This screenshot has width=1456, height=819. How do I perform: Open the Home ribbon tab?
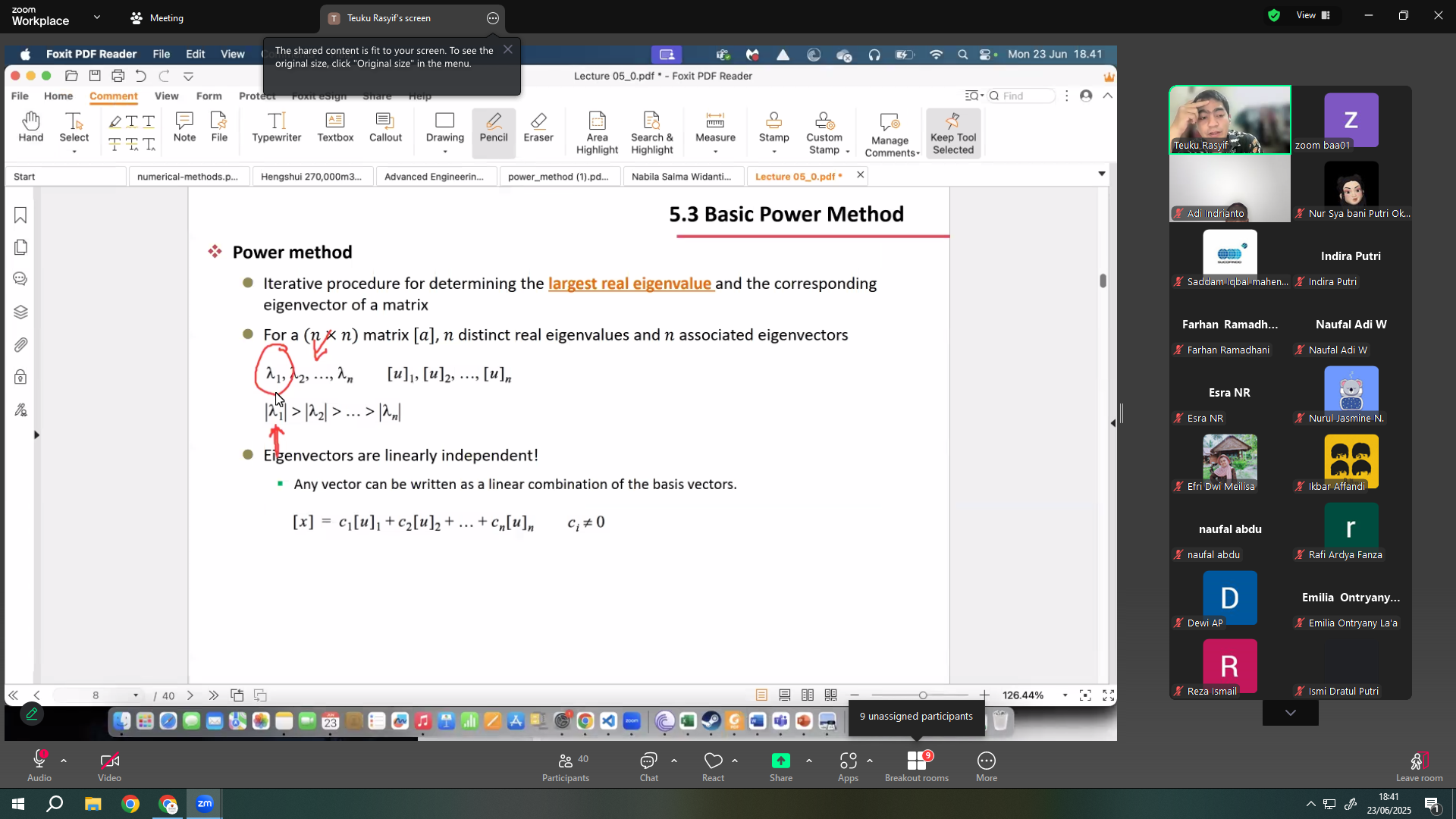58,96
